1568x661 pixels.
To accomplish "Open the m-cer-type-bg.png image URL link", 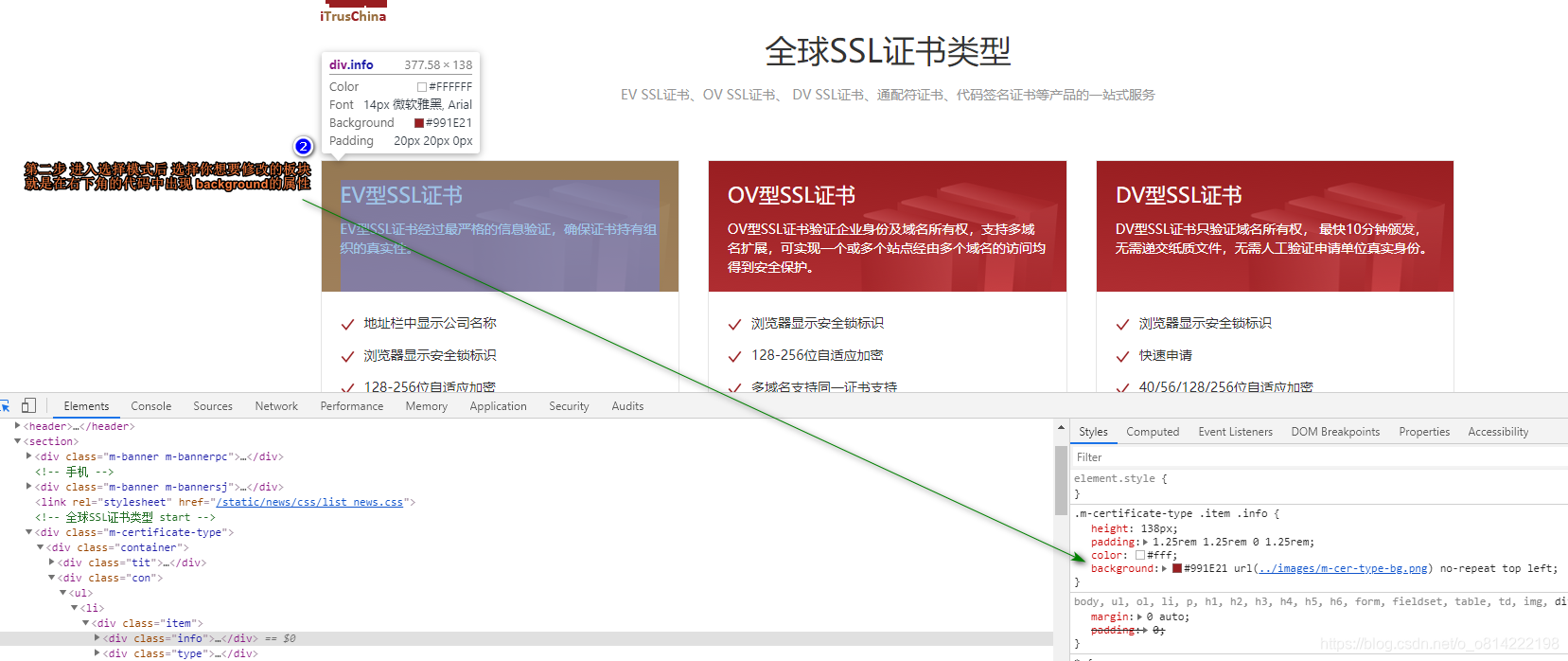I will pyautogui.click(x=1344, y=569).
